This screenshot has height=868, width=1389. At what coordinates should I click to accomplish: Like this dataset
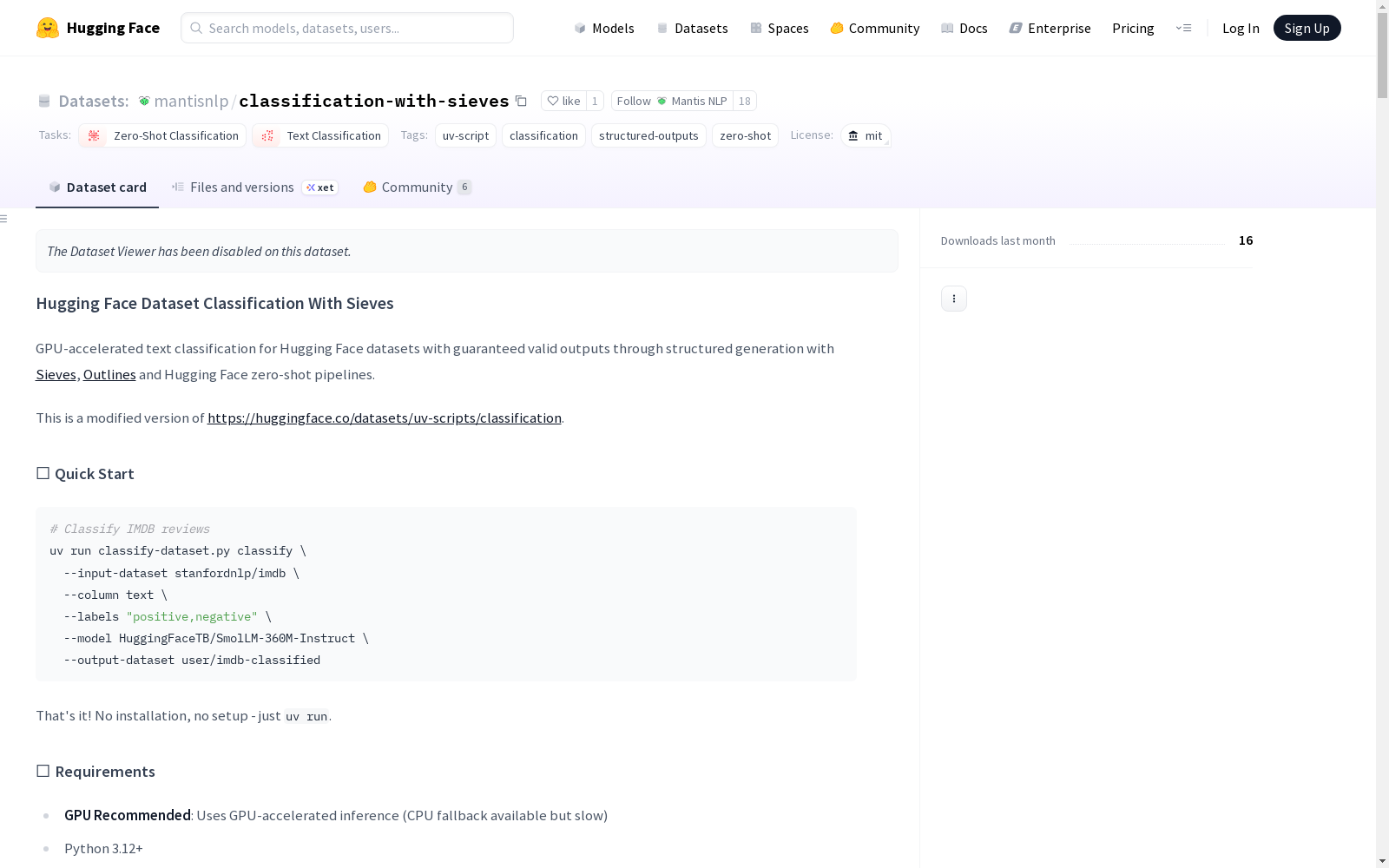click(563, 101)
